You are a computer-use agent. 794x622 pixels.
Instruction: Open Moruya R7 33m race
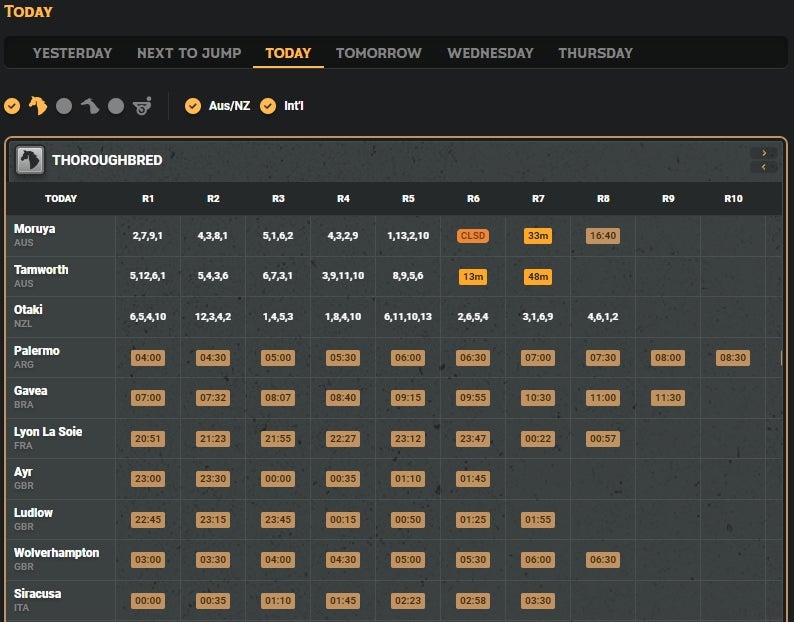[538, 236]
